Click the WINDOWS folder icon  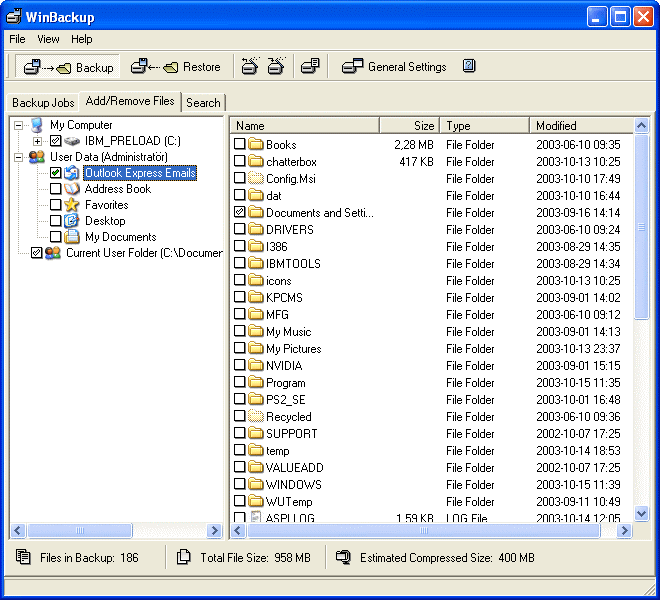pos(255,484)
